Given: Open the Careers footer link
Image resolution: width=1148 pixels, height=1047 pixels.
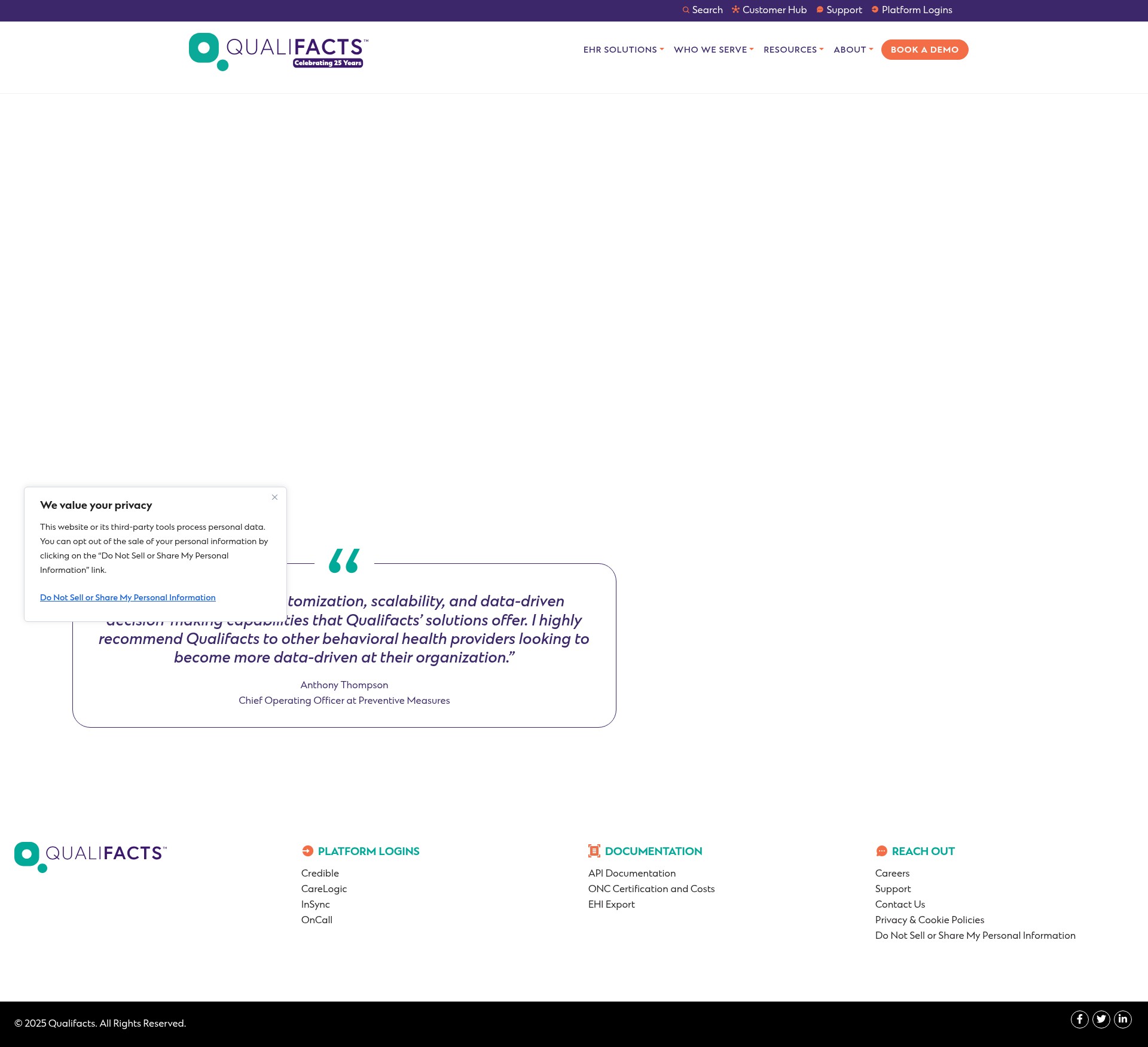Looking at the screenshot, I should click(892, 873).
